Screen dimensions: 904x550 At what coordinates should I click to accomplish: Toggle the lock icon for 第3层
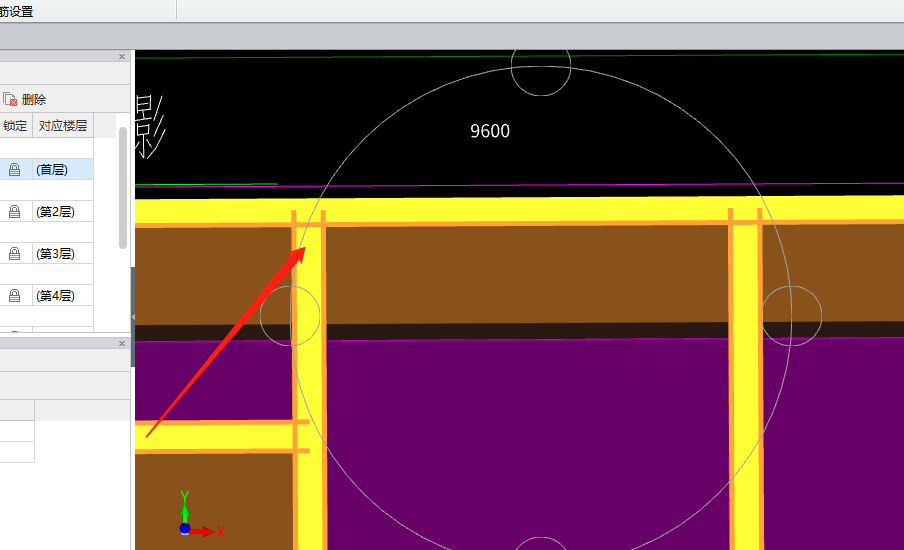click(14, 254)
